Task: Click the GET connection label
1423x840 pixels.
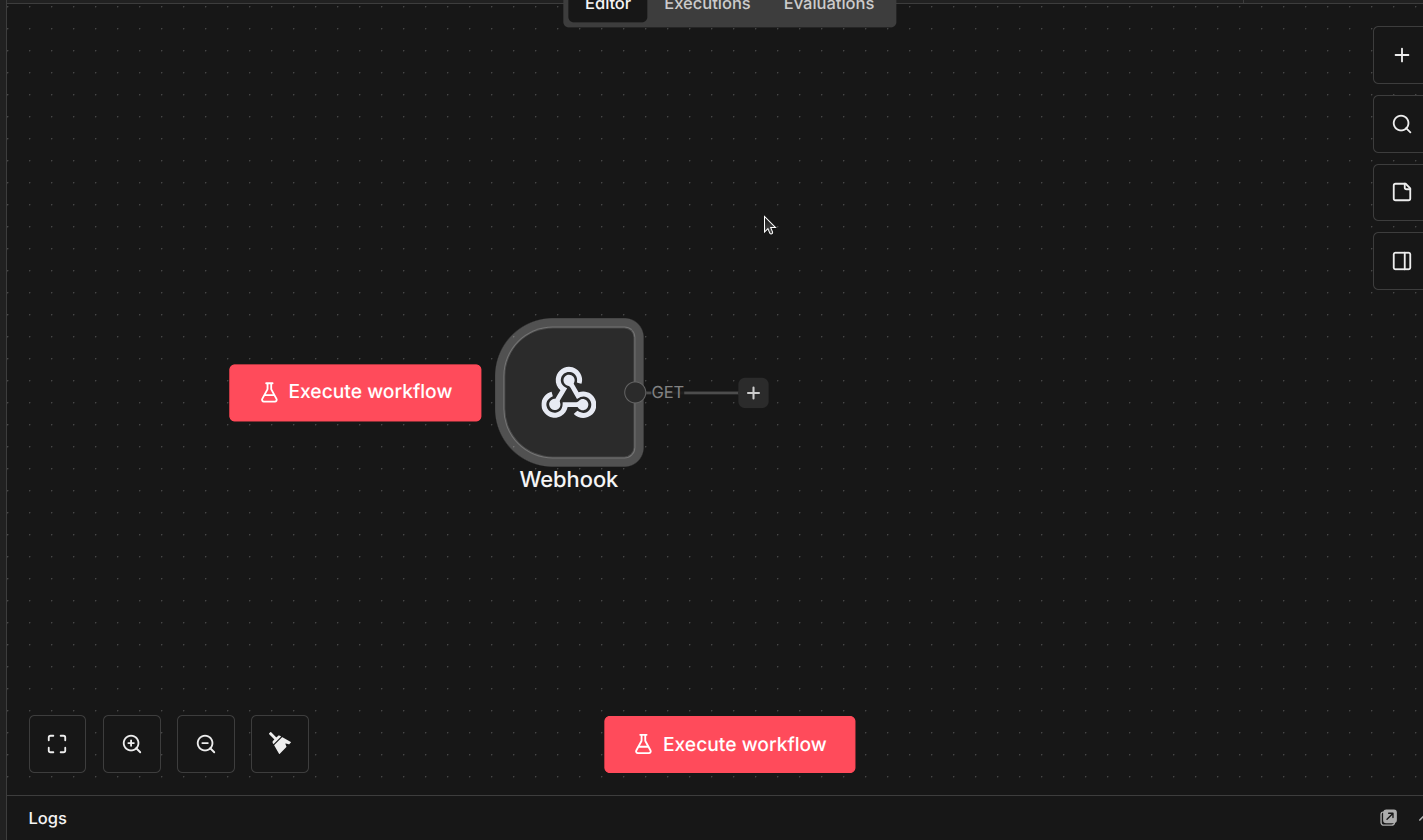Action: pyautogui.click(x=667, y=392)
